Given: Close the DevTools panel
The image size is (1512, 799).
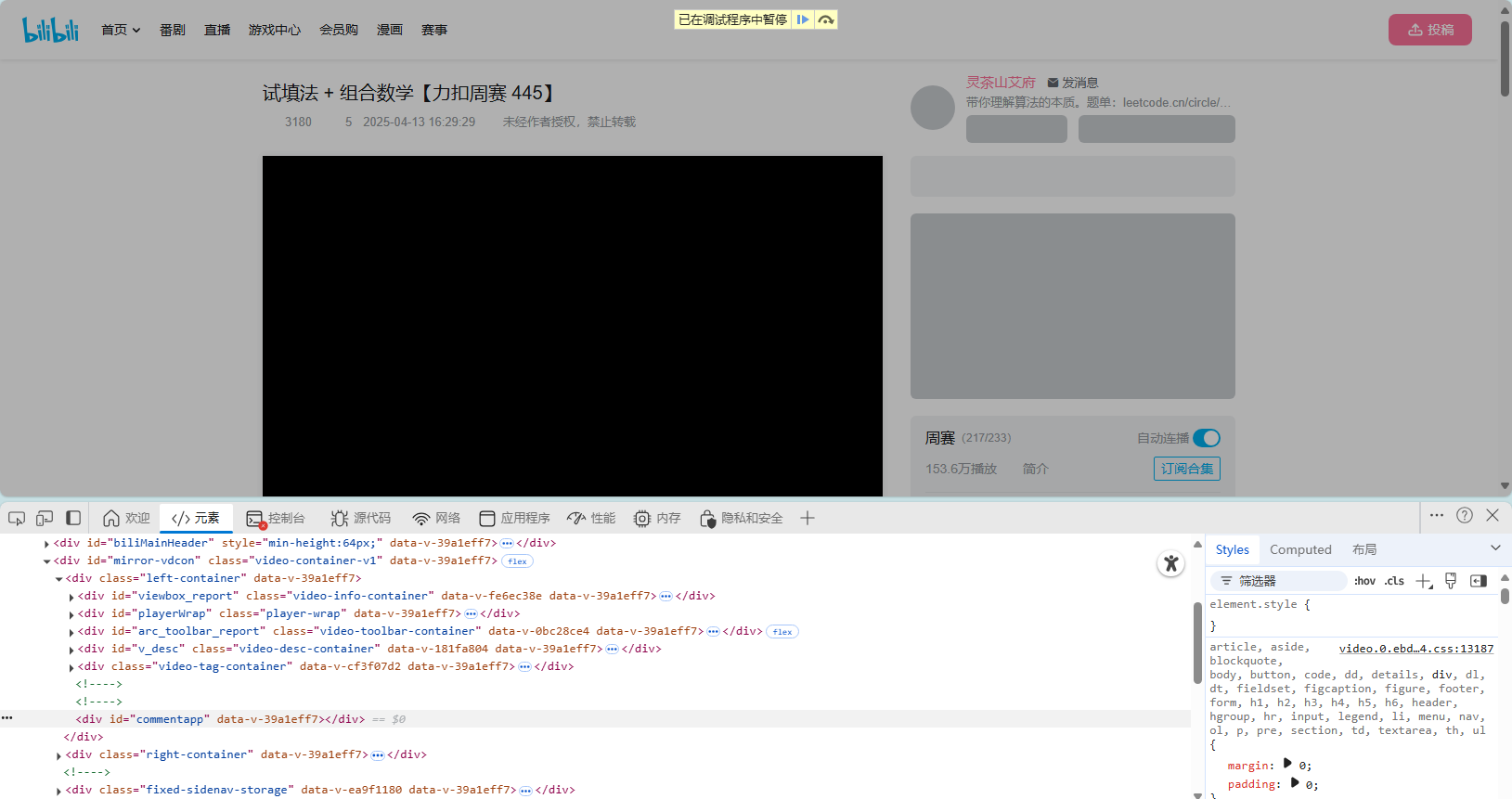Looking at the screenshot, I should pyautogui.click(x=1493, y=515).
